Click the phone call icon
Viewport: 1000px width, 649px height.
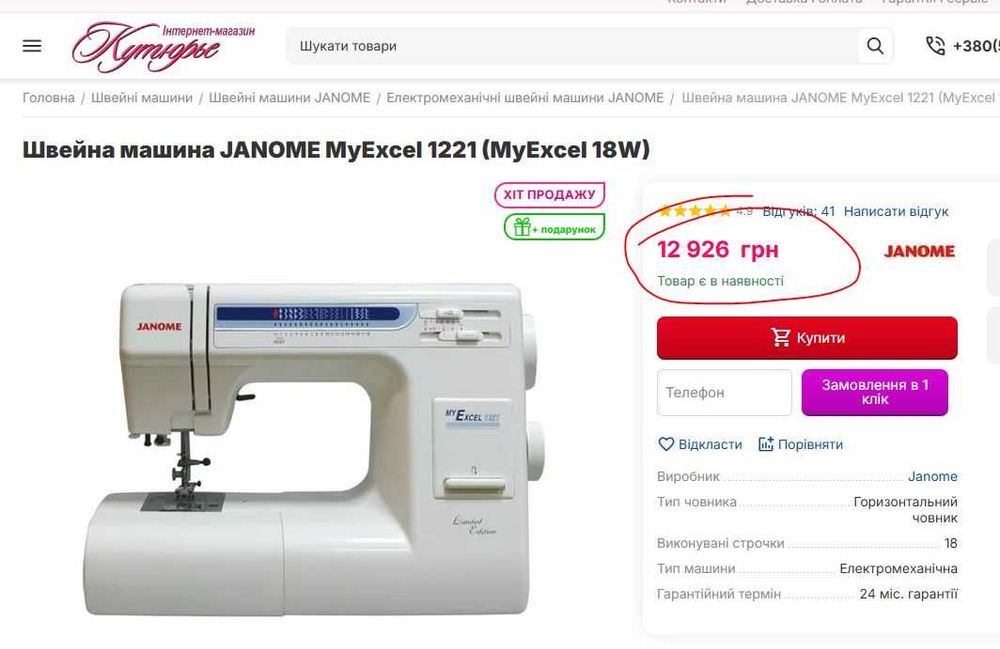click(935, 46)
